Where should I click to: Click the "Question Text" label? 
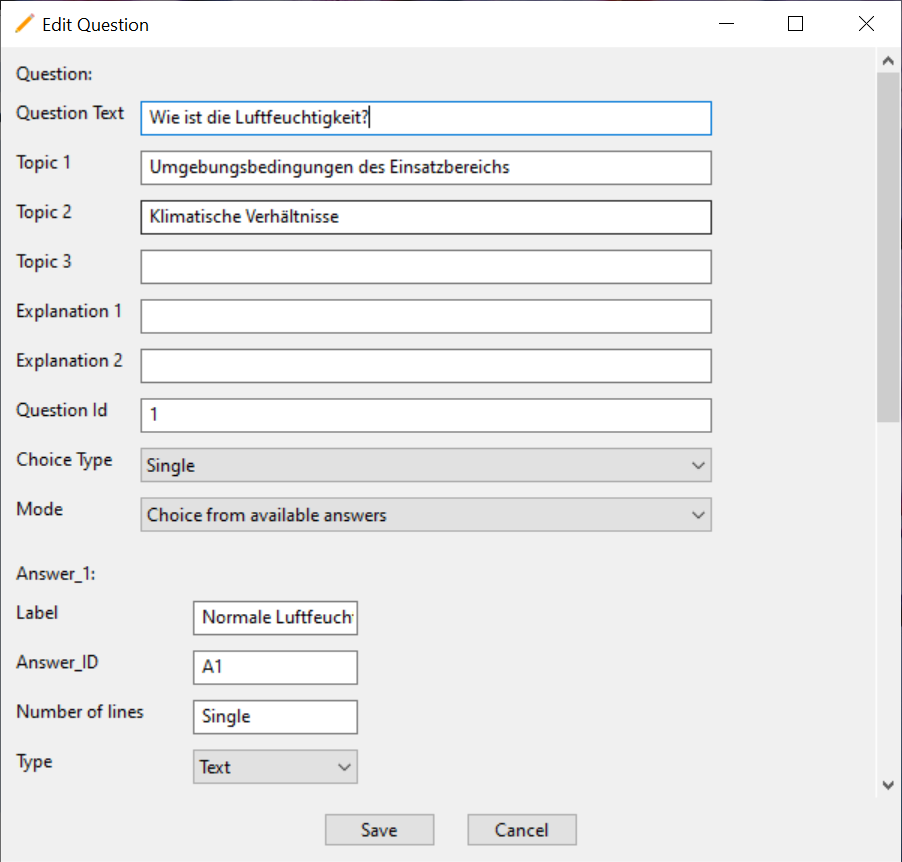click(x=70, y=113)
